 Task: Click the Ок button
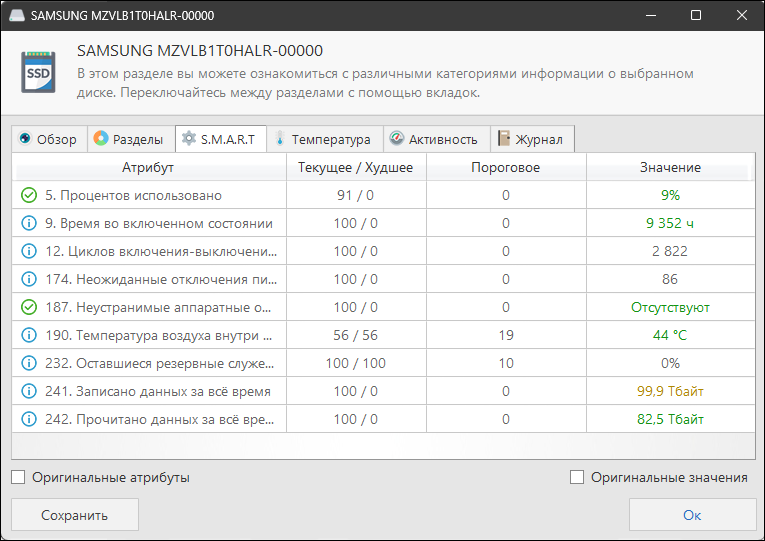692,515
